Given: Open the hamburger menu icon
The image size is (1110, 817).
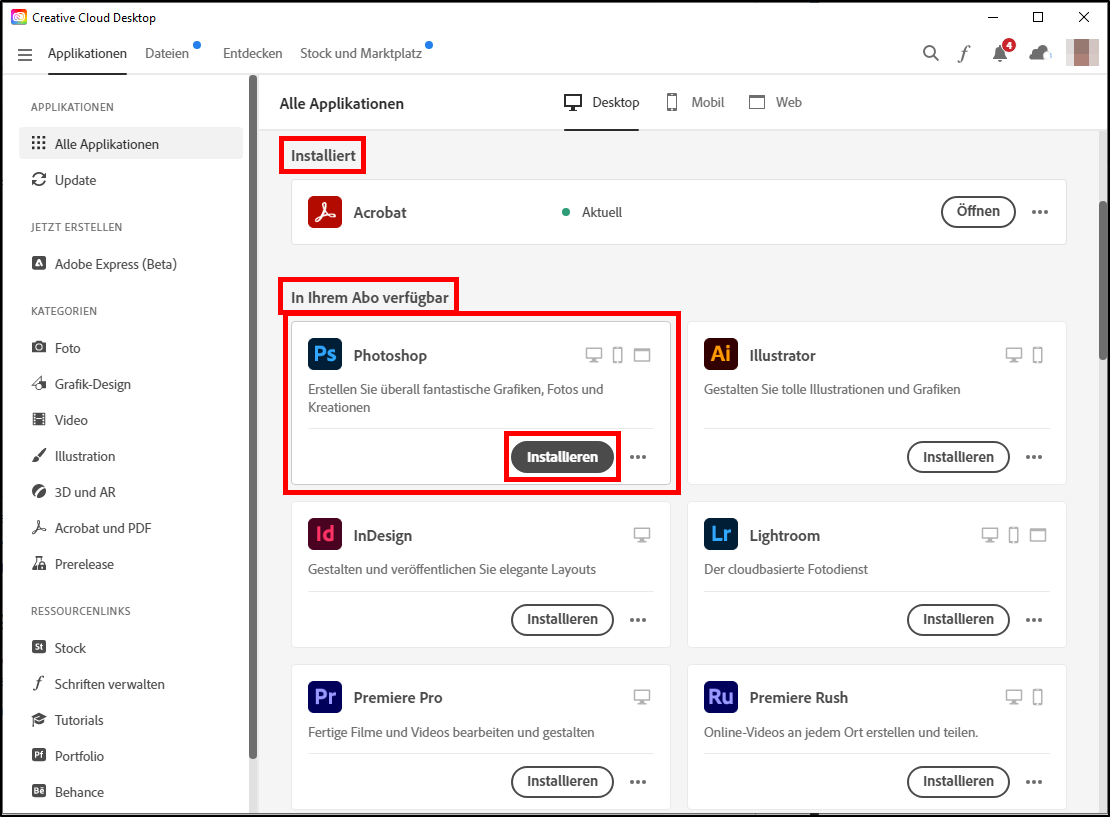Looking at the screenshot, I should point(25,54).
